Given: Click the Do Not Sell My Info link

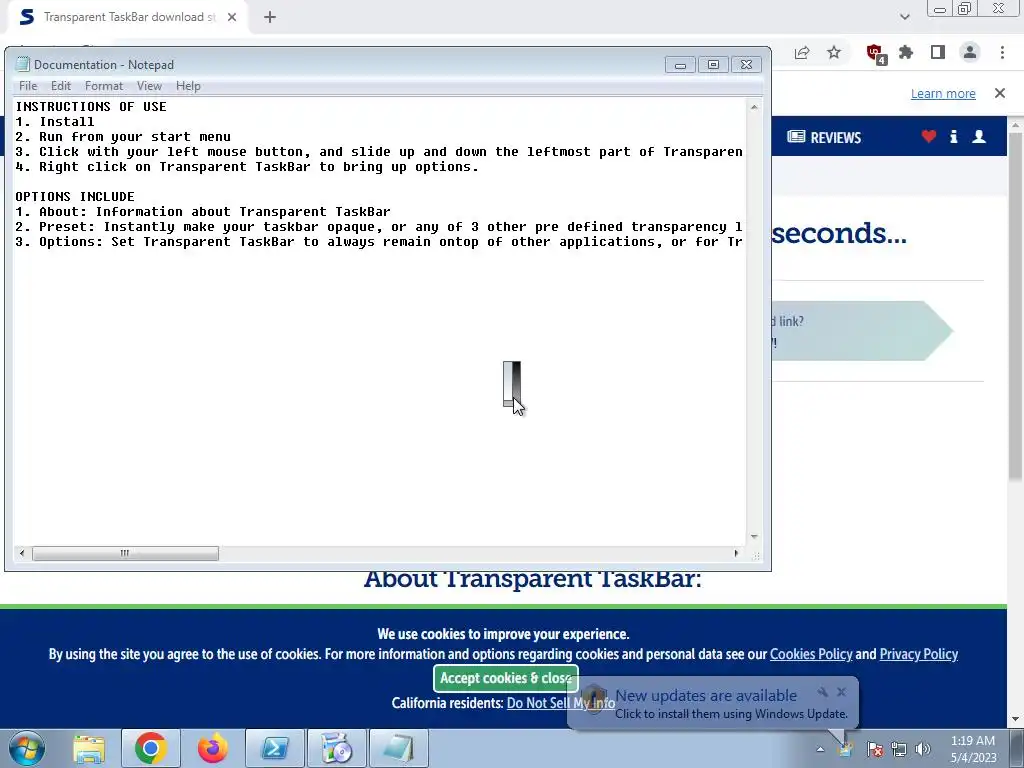Looking at the screenshot, I should click(560, 703).
